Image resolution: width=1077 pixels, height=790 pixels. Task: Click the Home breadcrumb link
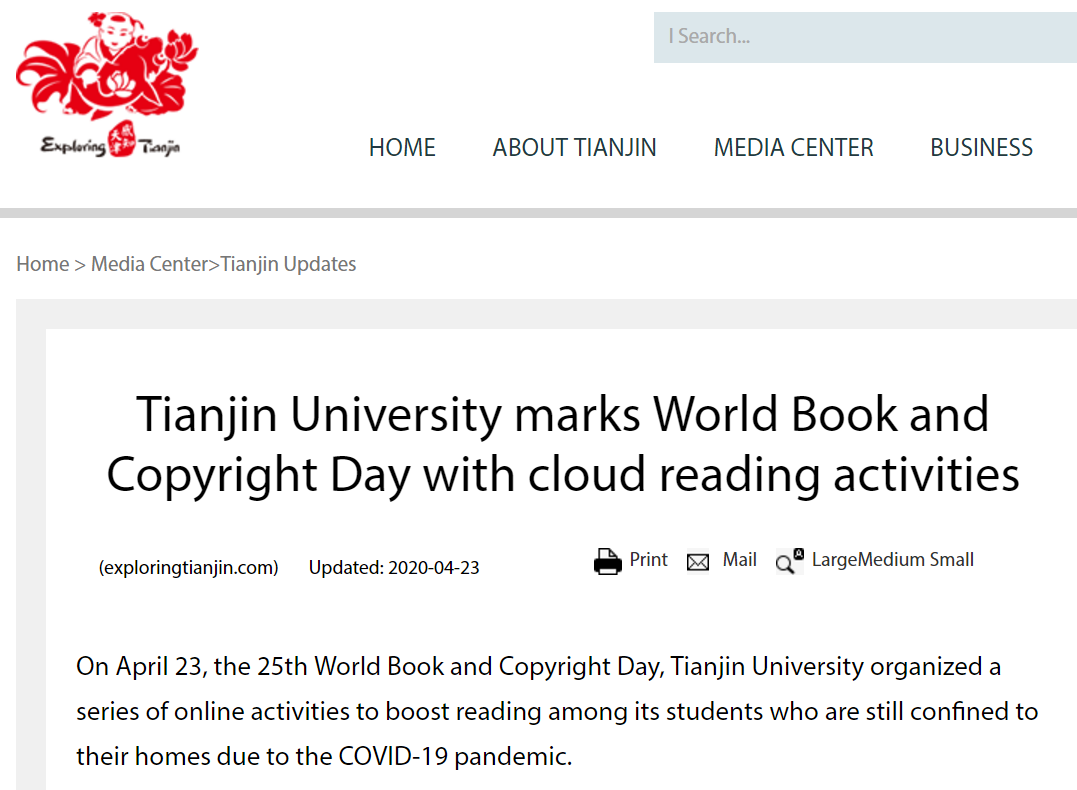42,264
